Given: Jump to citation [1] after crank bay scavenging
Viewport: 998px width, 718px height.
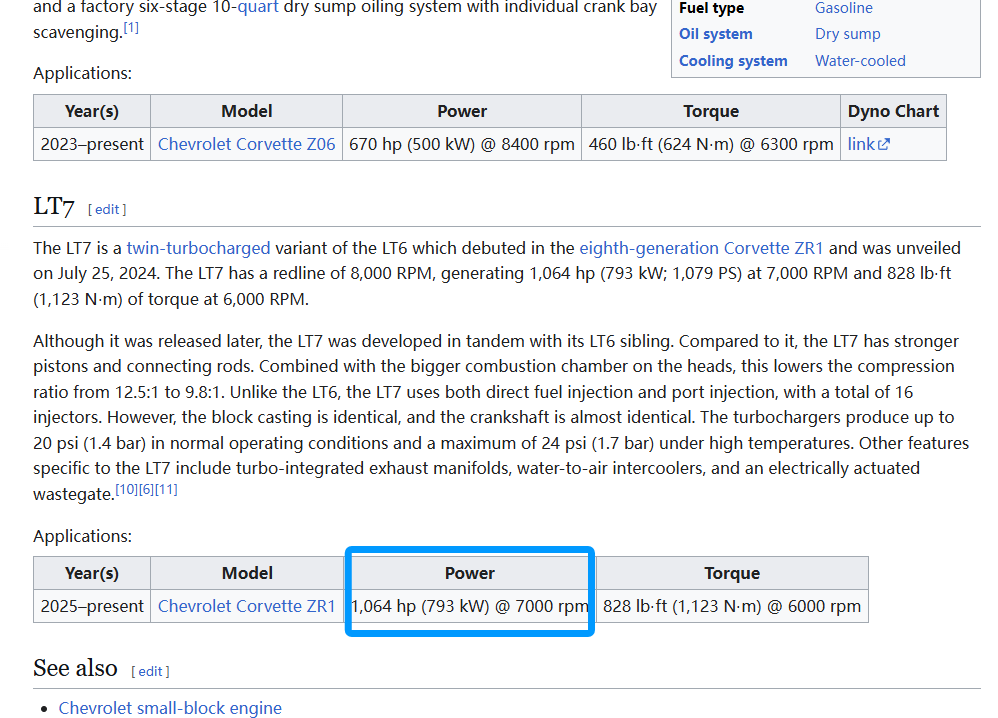Looking at the screenshot, I should click(131, 28).
